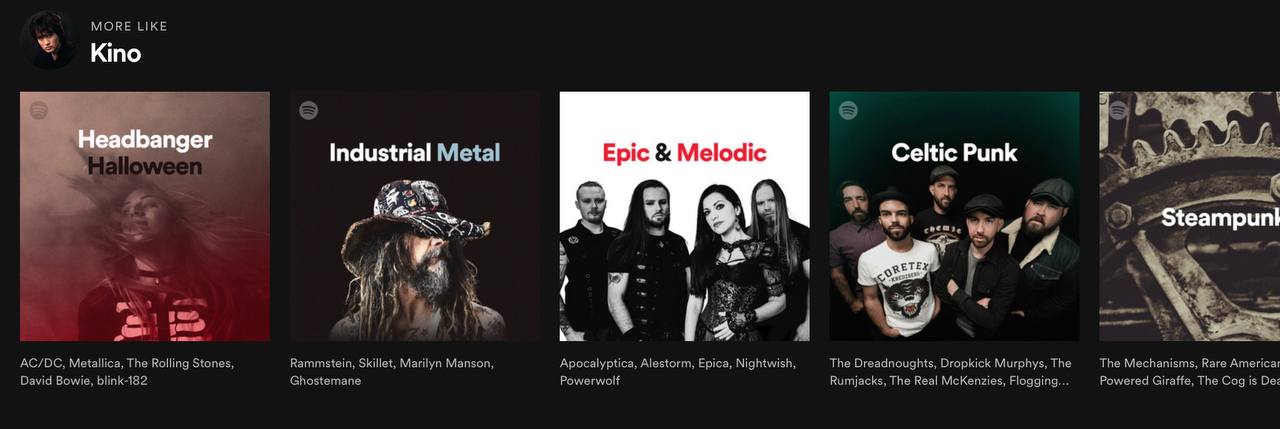Select the Apocalyptica, Alestorm description text
Viewport: 1280px width, 429px height.
point(678,372)
